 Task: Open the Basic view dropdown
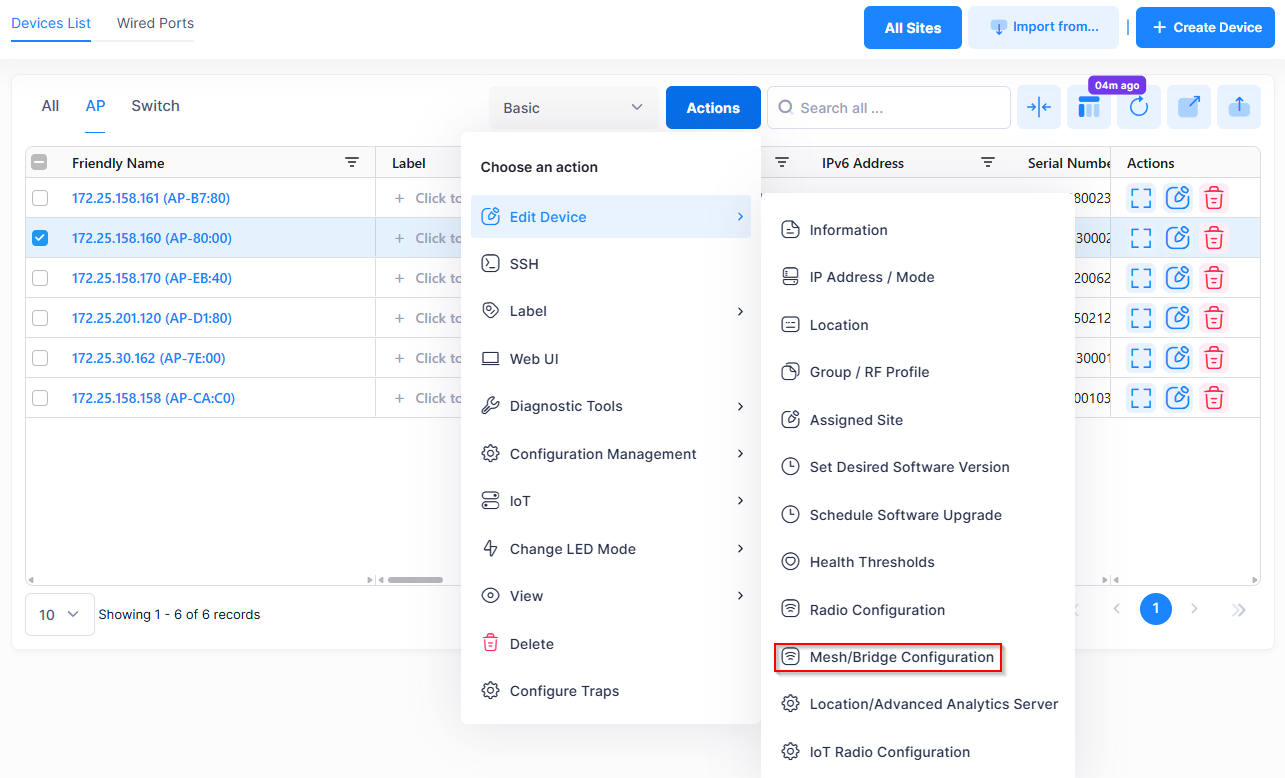click(573, 108)
